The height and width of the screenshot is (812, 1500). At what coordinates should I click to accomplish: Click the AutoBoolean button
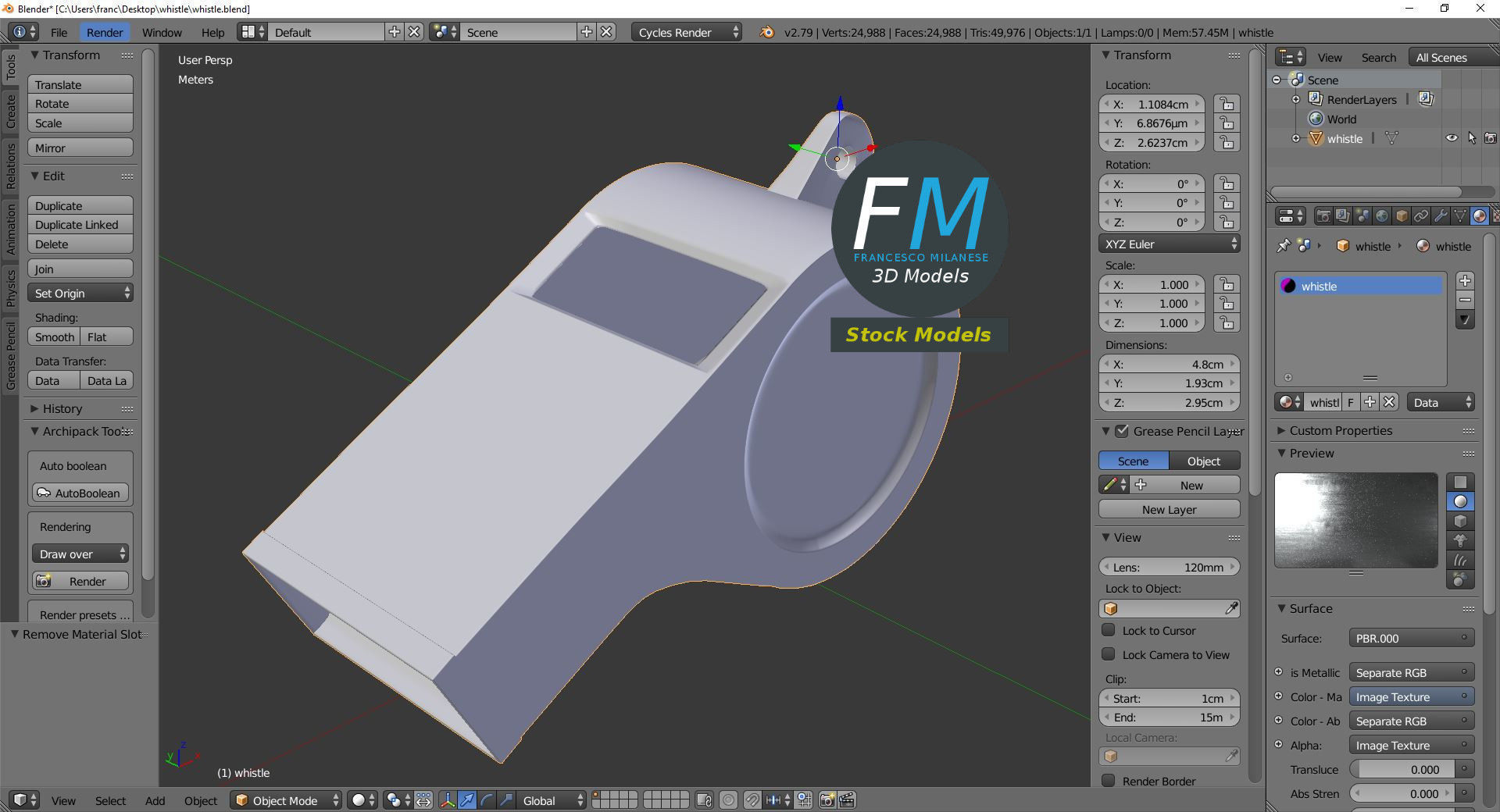click(80, 493)
